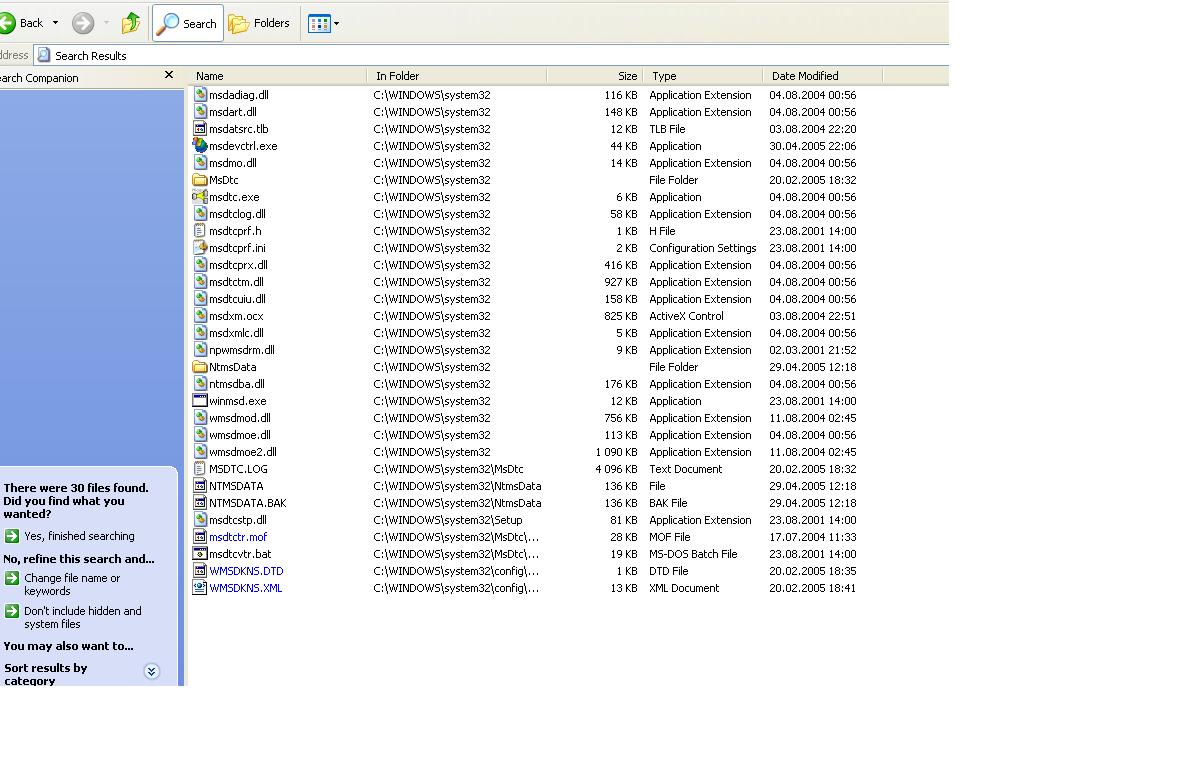
Task: Sort by the Type column header
Action: click(703, 76)
